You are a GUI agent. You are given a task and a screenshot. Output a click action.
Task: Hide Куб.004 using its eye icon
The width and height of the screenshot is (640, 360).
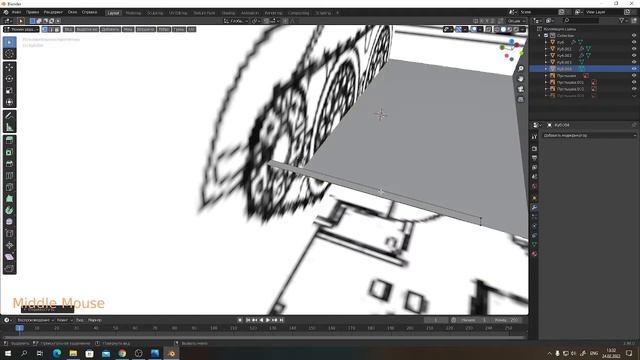coord(634,69)
